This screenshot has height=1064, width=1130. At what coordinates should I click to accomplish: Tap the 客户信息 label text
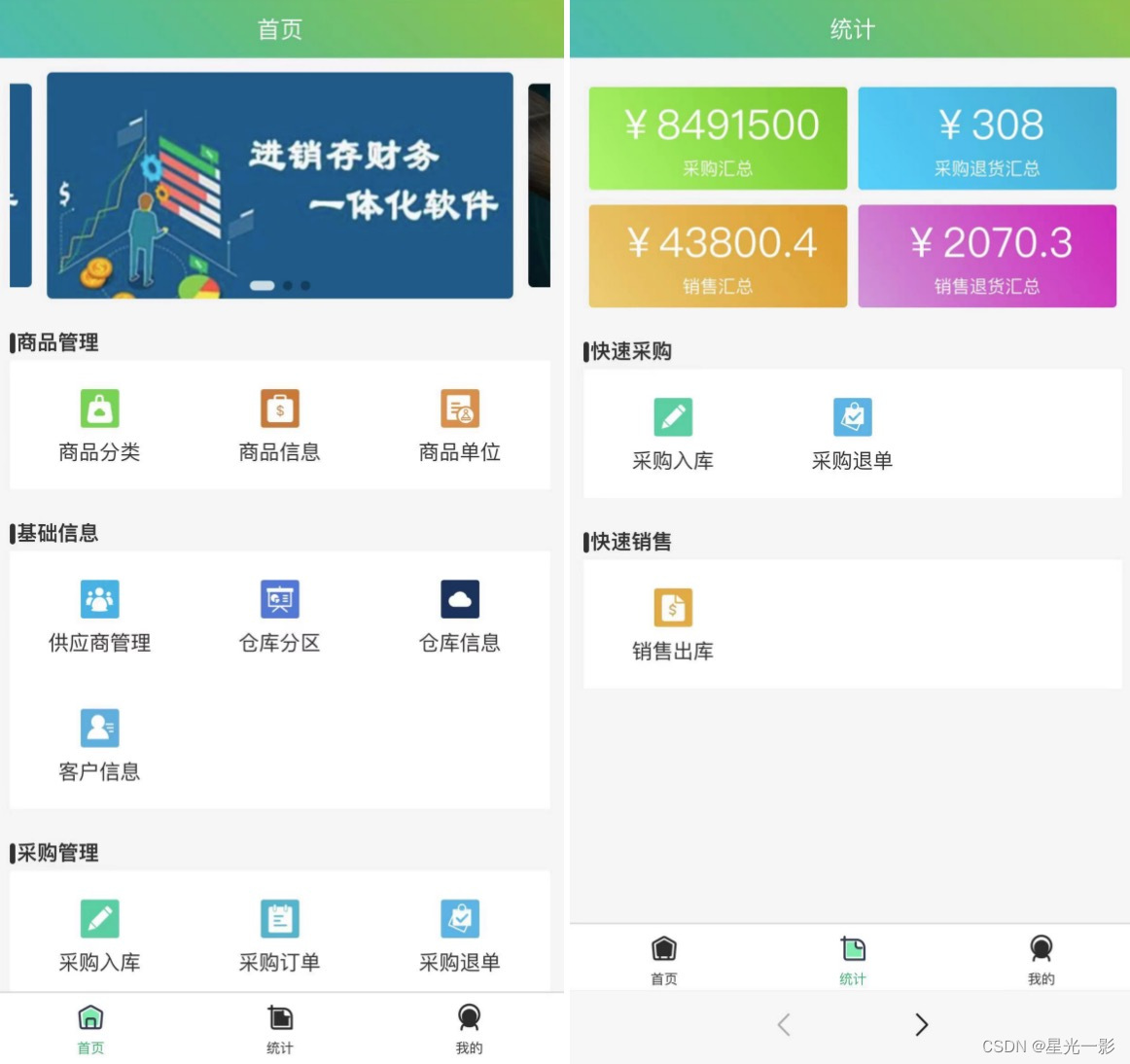[99, 772]
